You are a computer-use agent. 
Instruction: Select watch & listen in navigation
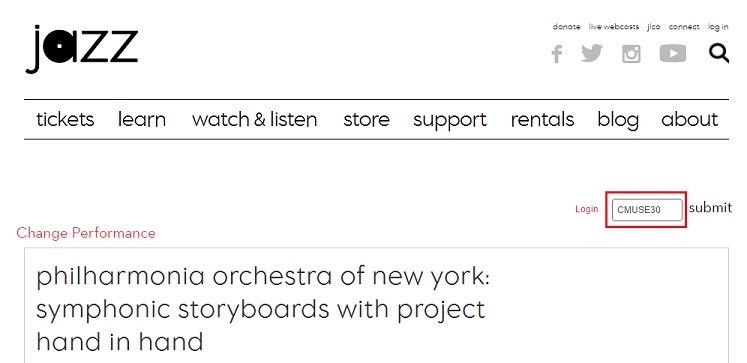coord(254,120)
